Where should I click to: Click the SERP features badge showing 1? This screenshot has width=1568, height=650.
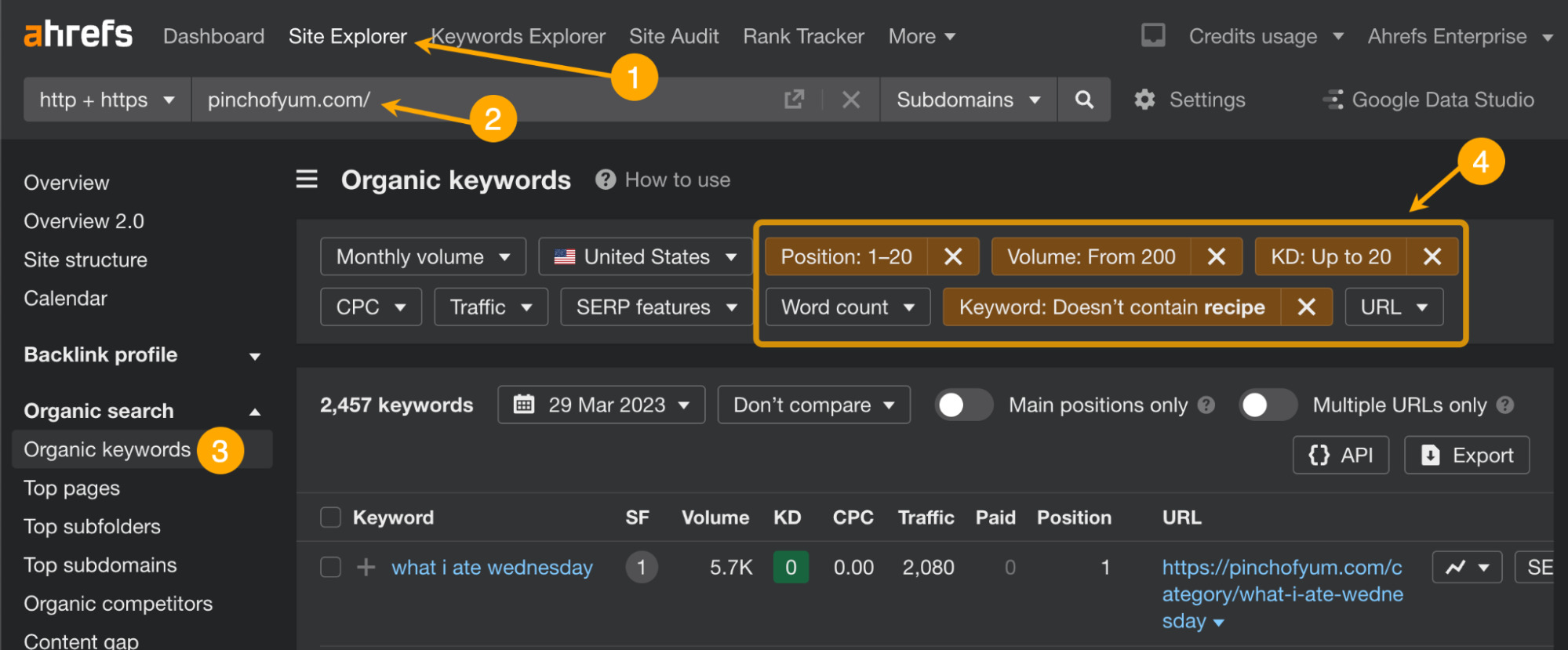coord(642,567)
